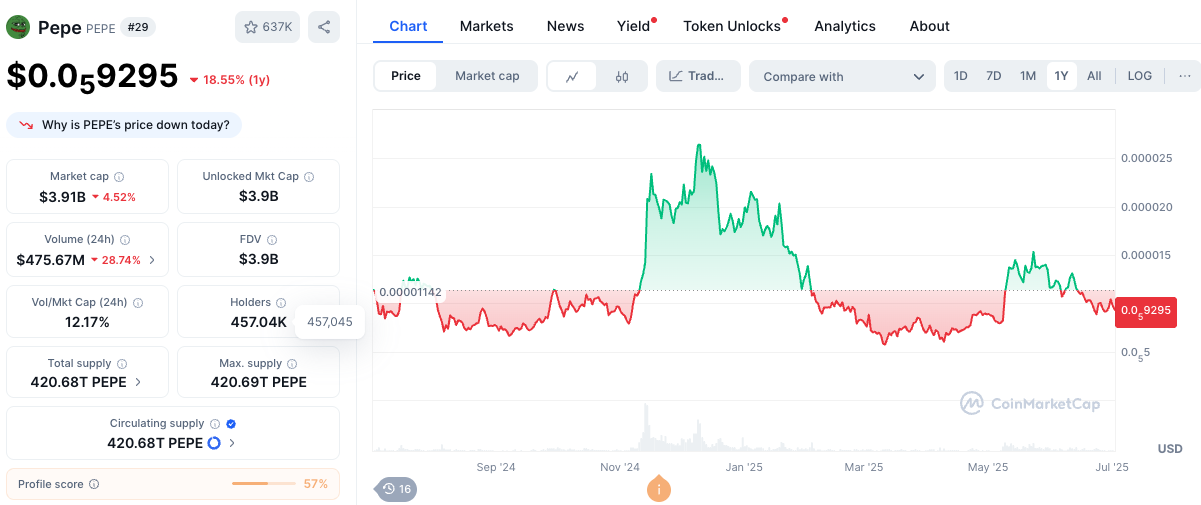The height and width of the screenshot is (505, 1201).
Task: Click the history events badge showing 16
Action: coord(396,489)
